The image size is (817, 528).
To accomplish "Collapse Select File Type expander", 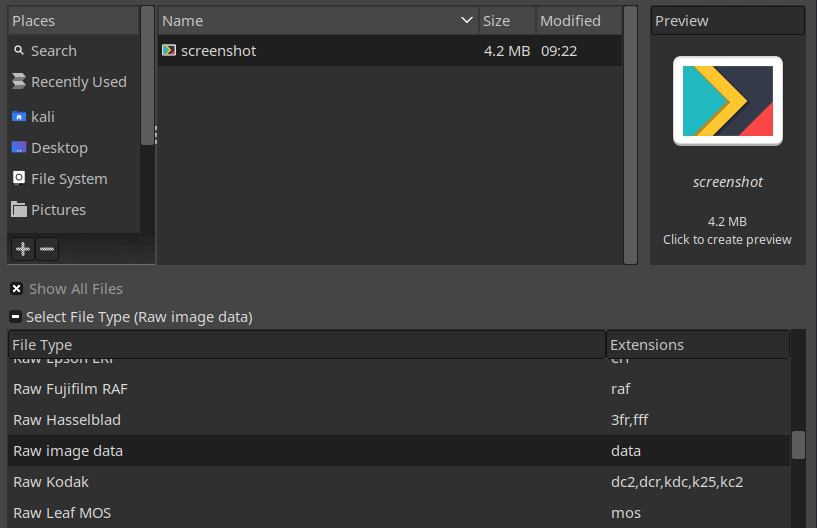I will click(x=16, y=316).
